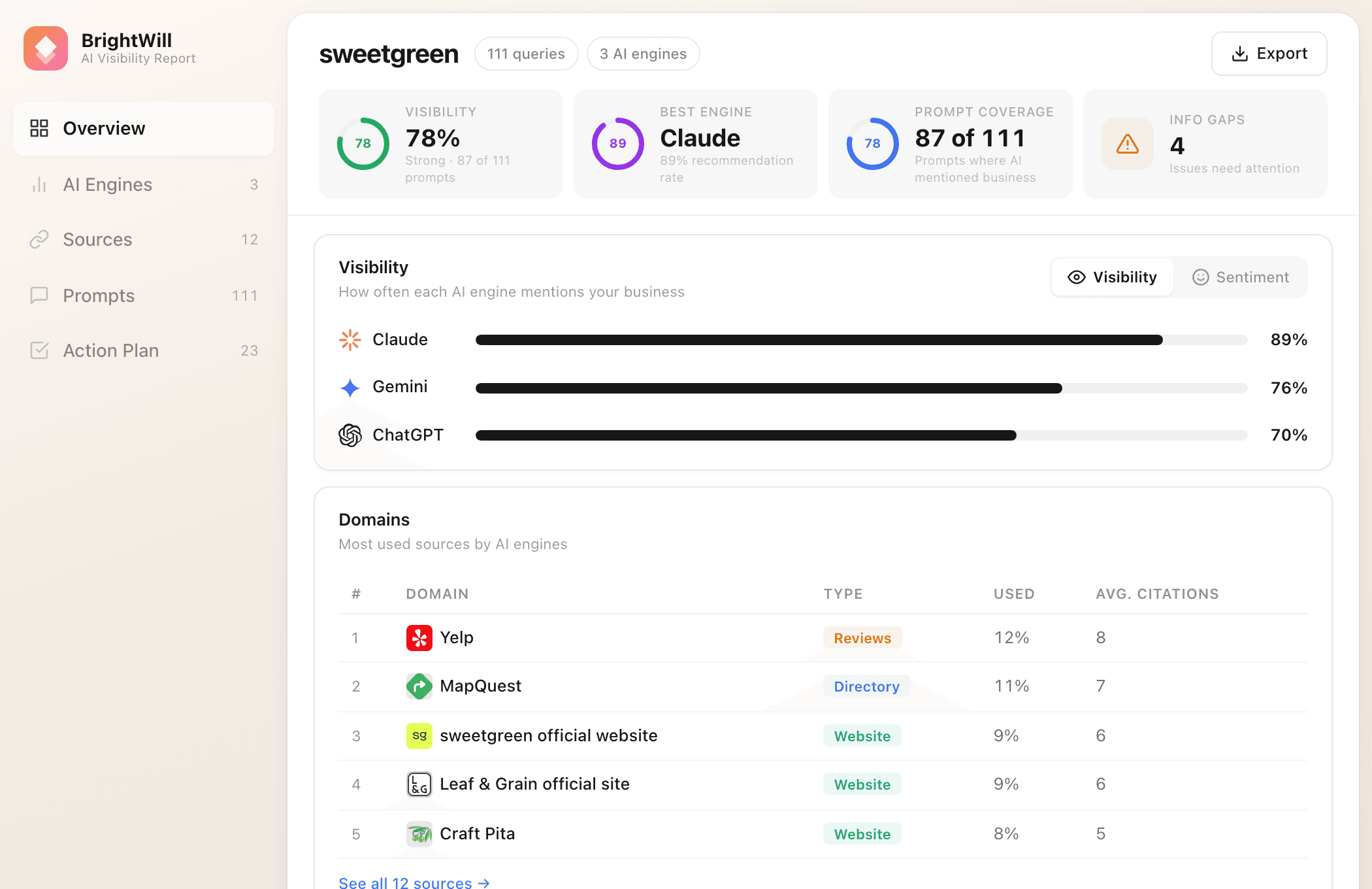
Task: Click the 3 AI engines pill
Action: (643, 54)
